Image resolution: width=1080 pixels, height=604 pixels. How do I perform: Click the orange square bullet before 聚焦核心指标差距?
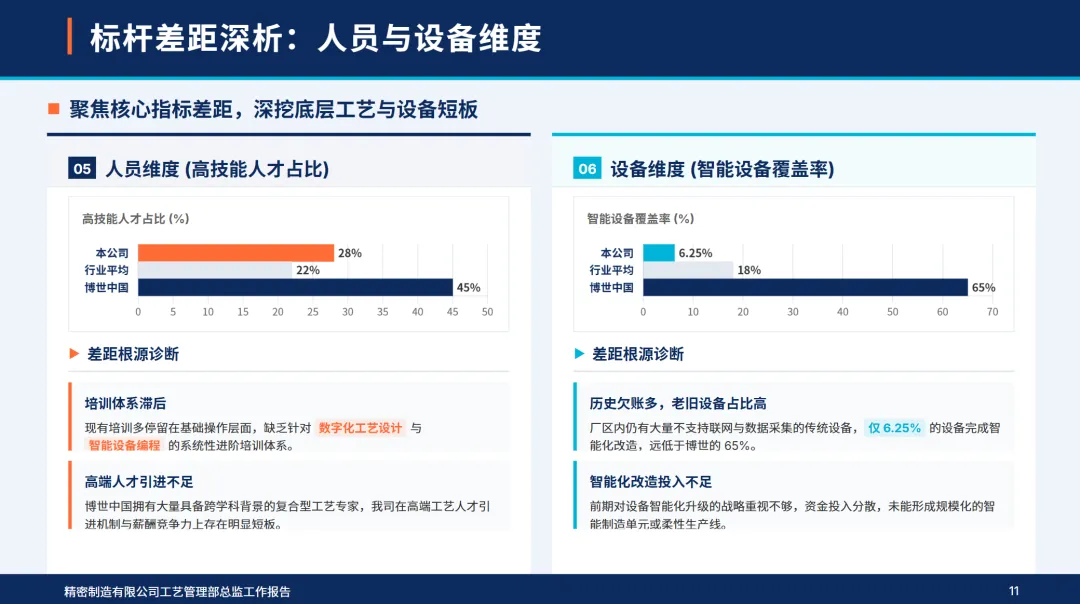[54, 109]
